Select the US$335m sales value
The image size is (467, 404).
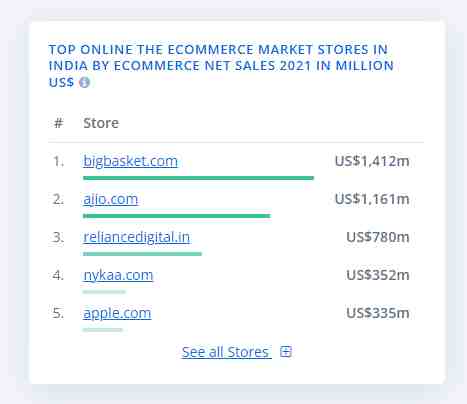point(378,313)
